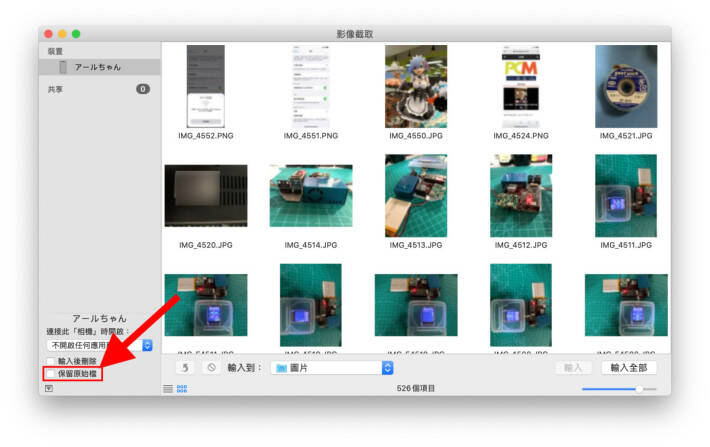Click the IMG_4511.JPG file name label
The image size is (710, 447).
coord(626,245)
